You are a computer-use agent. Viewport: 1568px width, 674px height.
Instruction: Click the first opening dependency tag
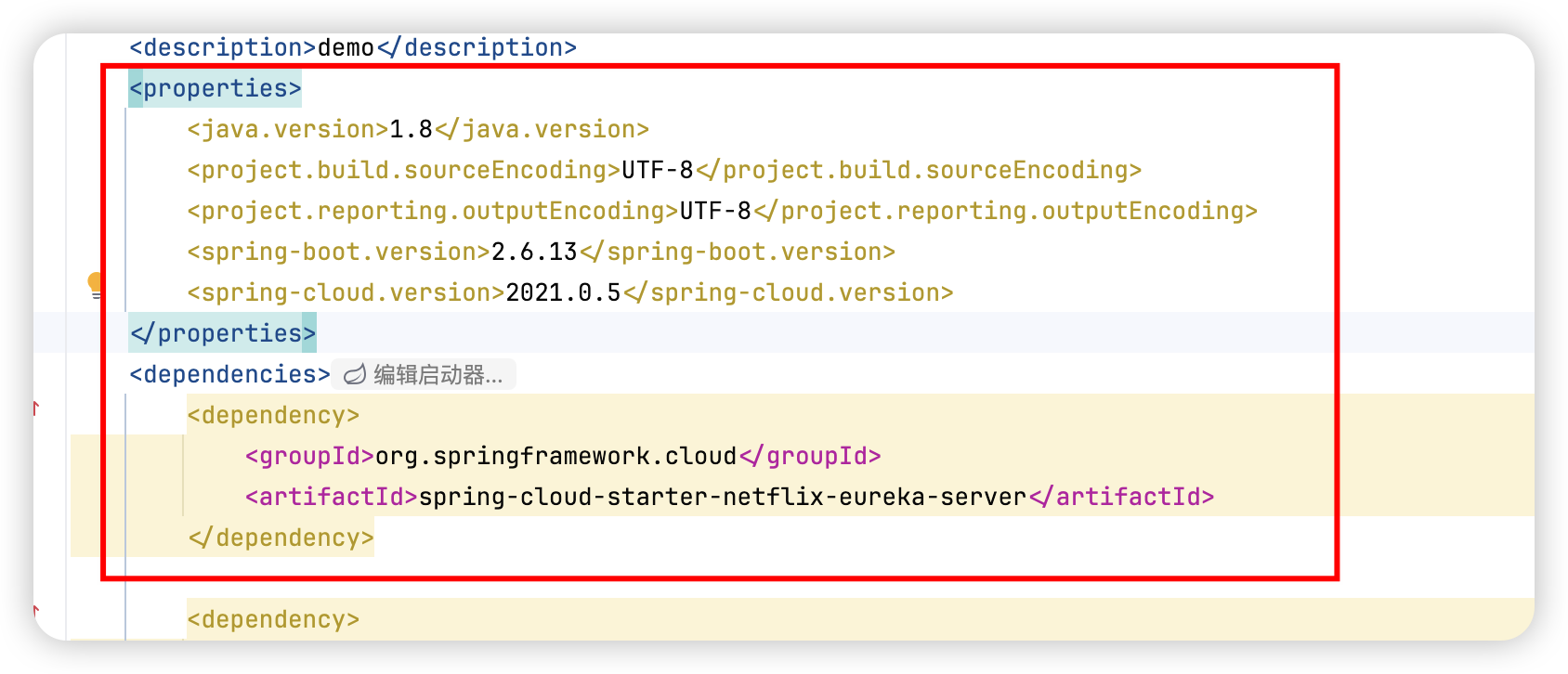pyautogui.click(x=273, y=416)
